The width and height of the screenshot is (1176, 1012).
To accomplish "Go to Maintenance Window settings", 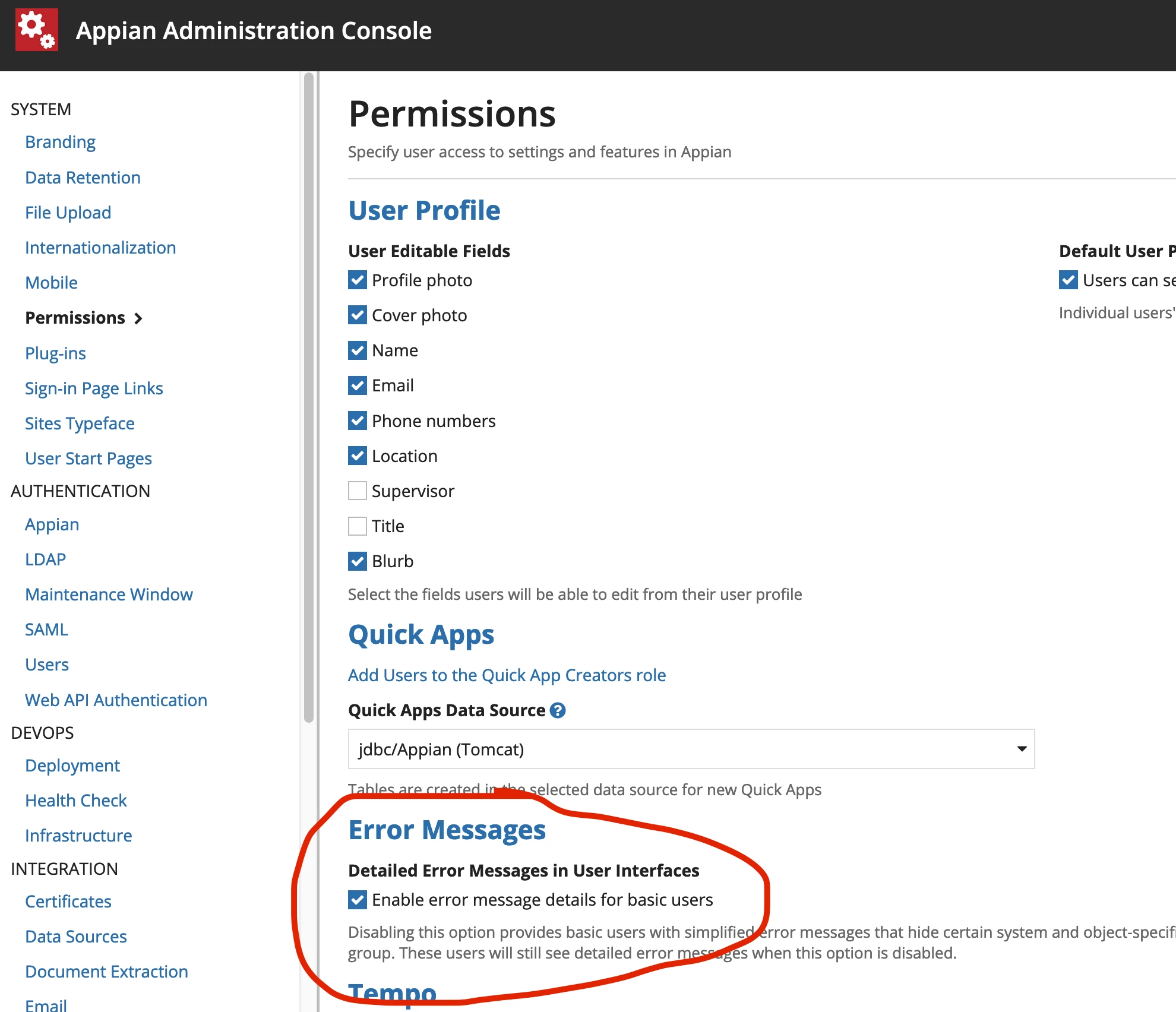I will point(109,594).
